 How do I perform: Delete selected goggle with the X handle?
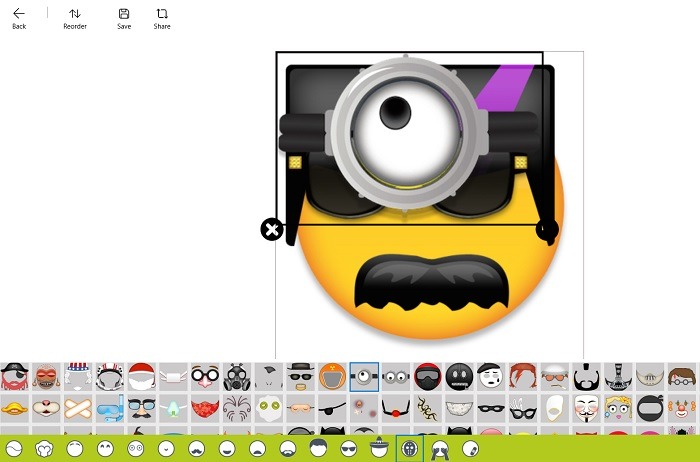271,229
